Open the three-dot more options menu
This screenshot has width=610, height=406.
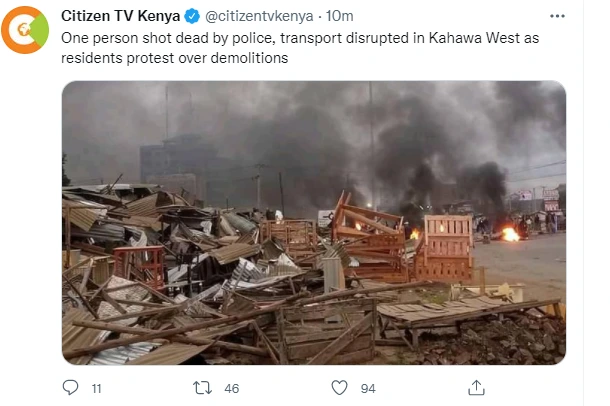pyautogui.click(x=557, y=16)
